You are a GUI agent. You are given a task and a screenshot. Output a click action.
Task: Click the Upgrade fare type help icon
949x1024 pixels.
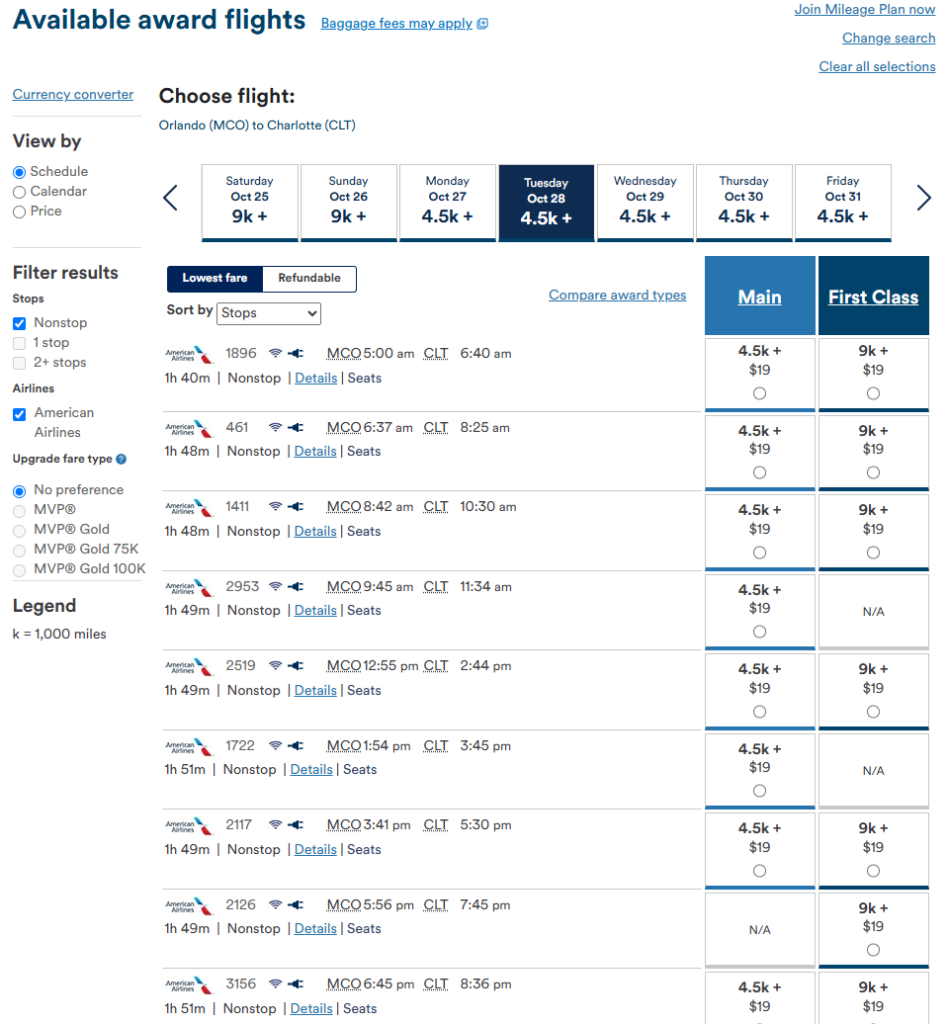pos(121,459)
